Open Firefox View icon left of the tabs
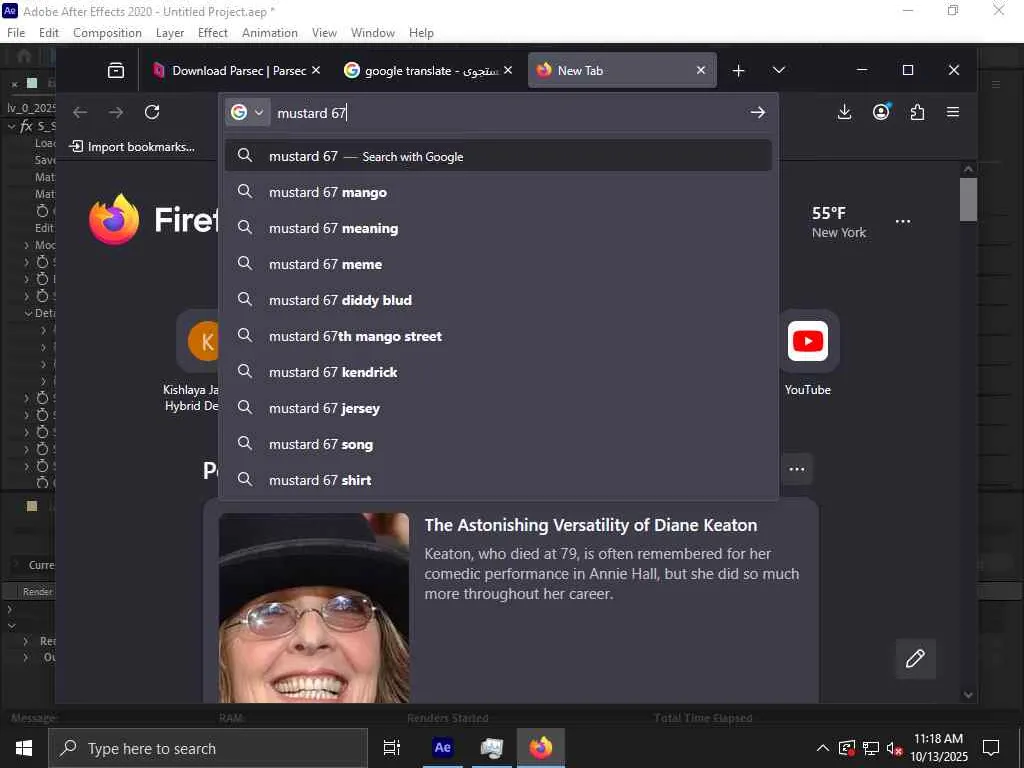The height and width of the screenshot is (768, 1024). (x=116, y=71)
